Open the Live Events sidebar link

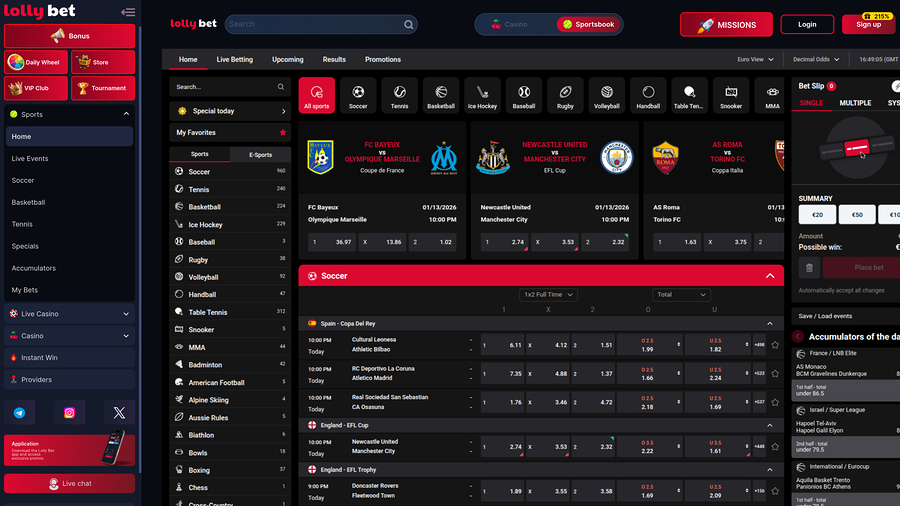click(x=30, y=158)
